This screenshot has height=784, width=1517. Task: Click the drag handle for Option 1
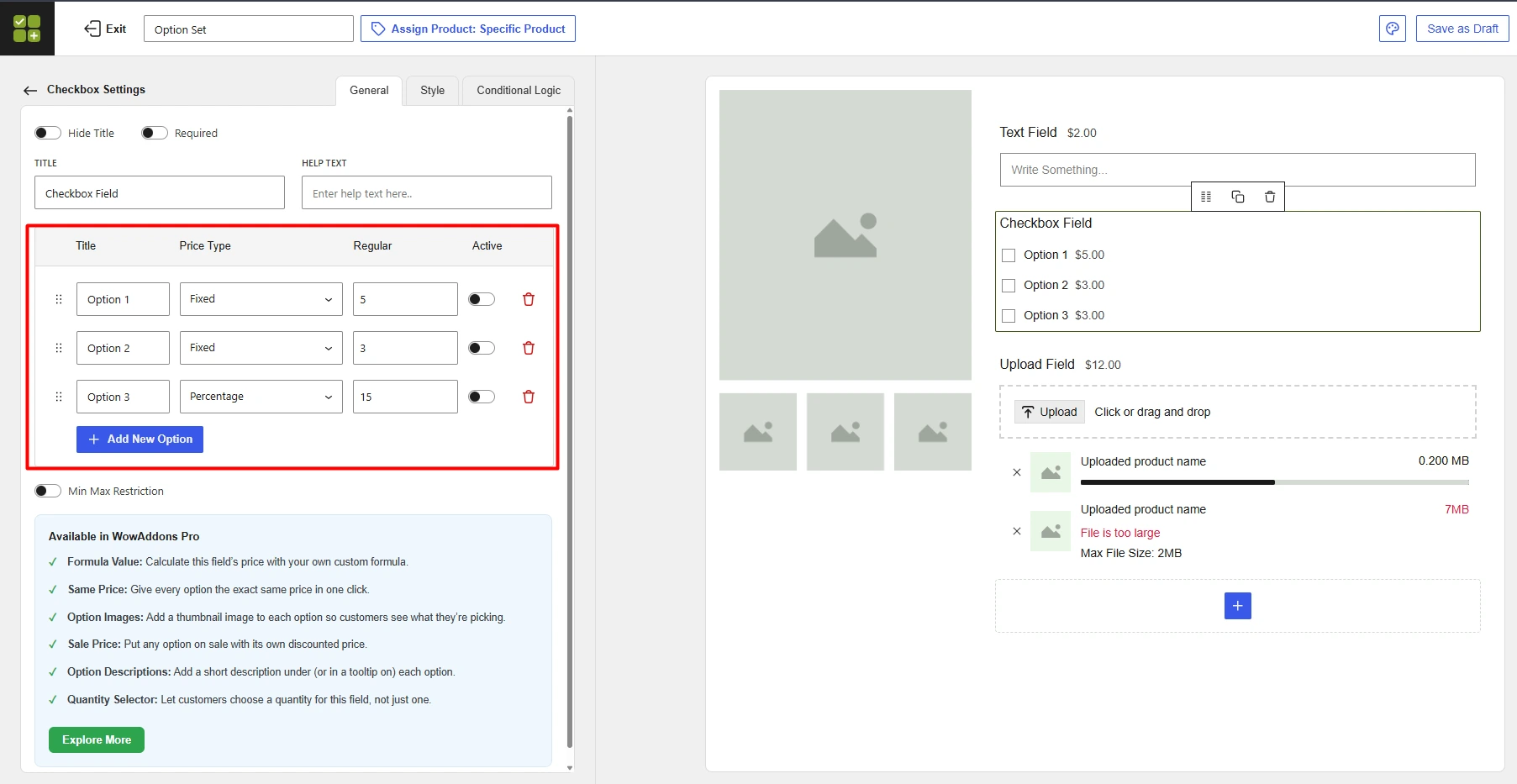tap(59, 299)
